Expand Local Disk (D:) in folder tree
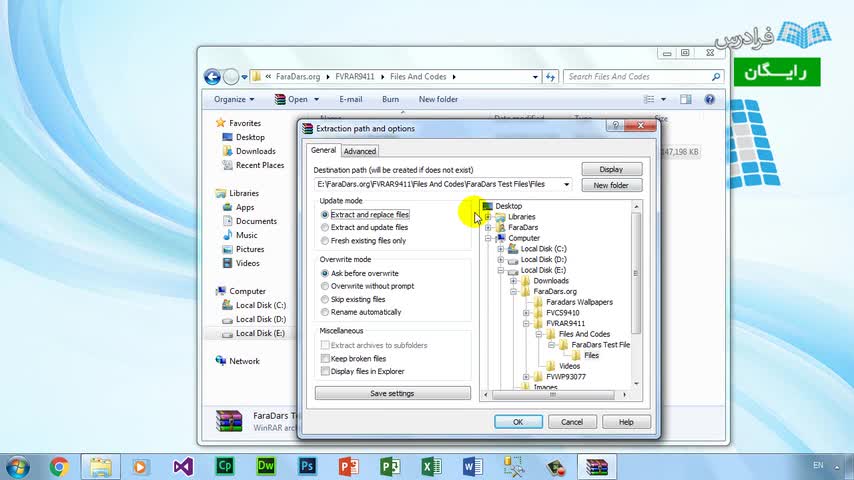This screenshot has width=854, height=480. 501,260
